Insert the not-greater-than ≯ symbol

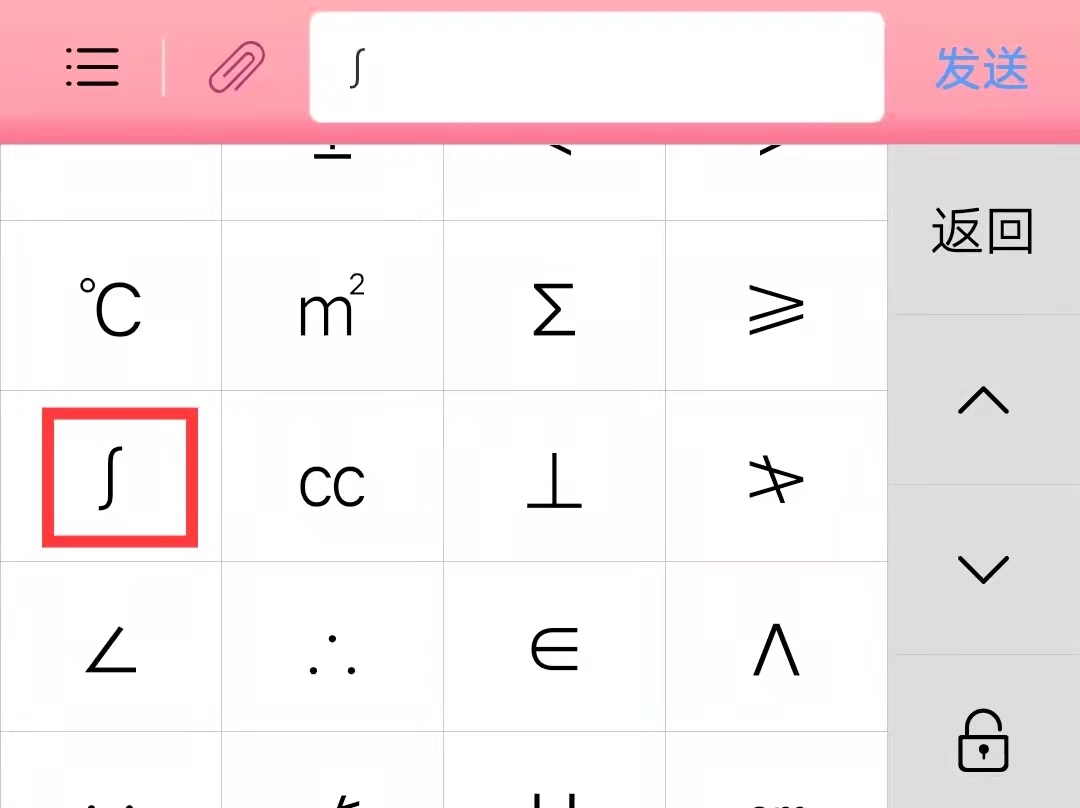click(x=776, y=477)
